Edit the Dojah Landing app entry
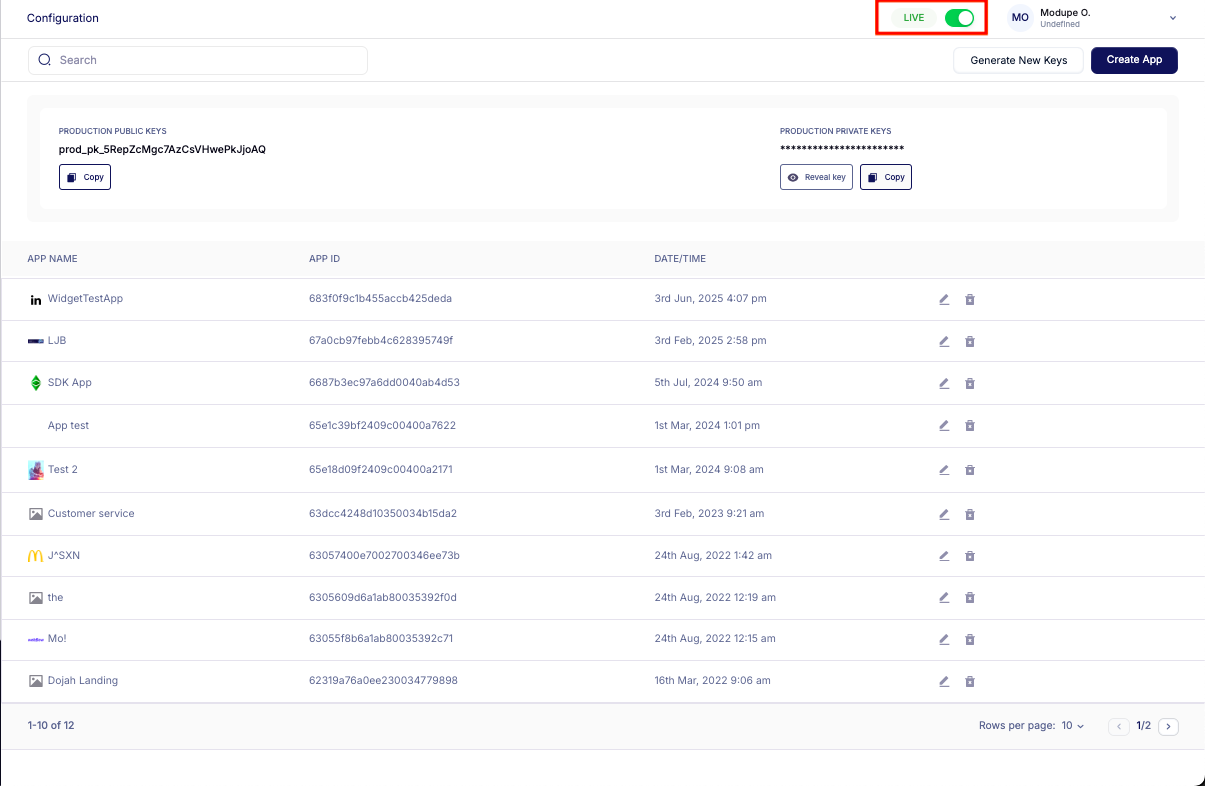Image resolution: width=1205 pixels, height=786 pixels. click(x=944, y=681)
